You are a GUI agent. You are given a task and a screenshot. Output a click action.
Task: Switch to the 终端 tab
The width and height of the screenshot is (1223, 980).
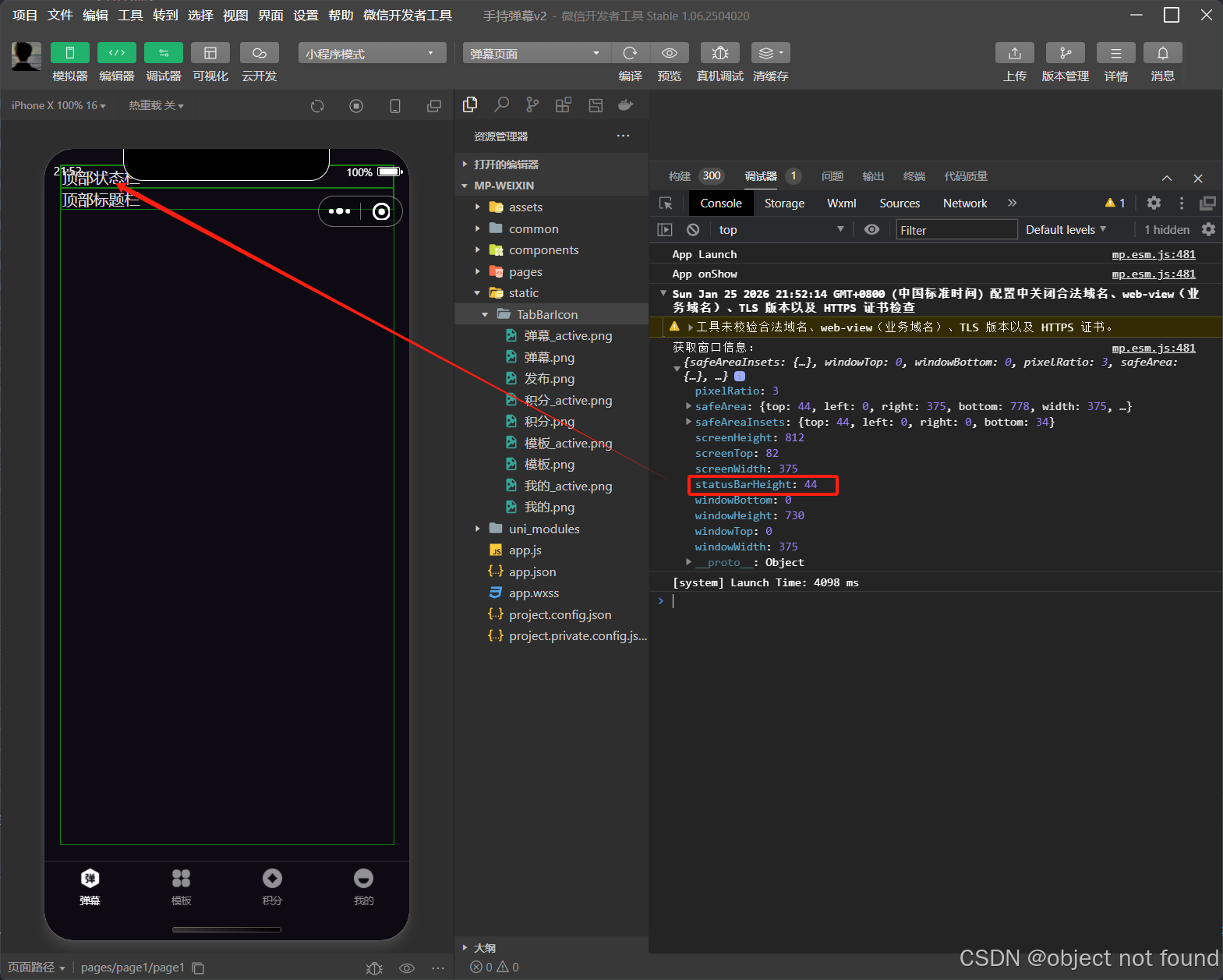point(914,176)
